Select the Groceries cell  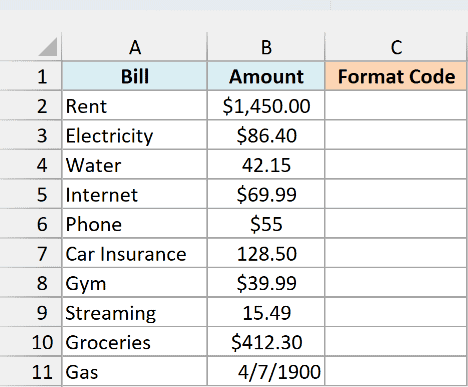[135, 342]
